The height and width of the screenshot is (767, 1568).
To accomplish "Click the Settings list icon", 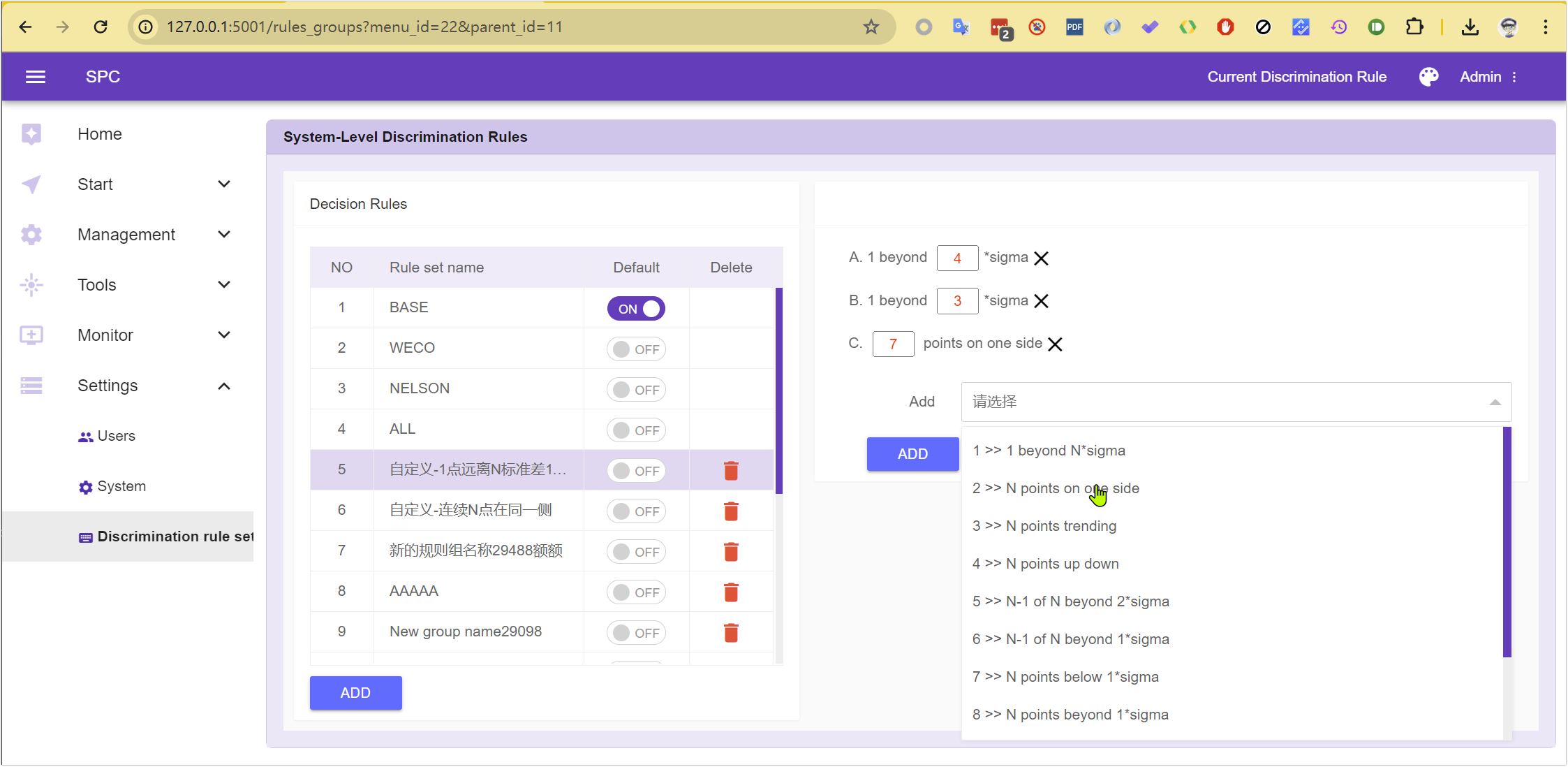I will pos(31,386).
